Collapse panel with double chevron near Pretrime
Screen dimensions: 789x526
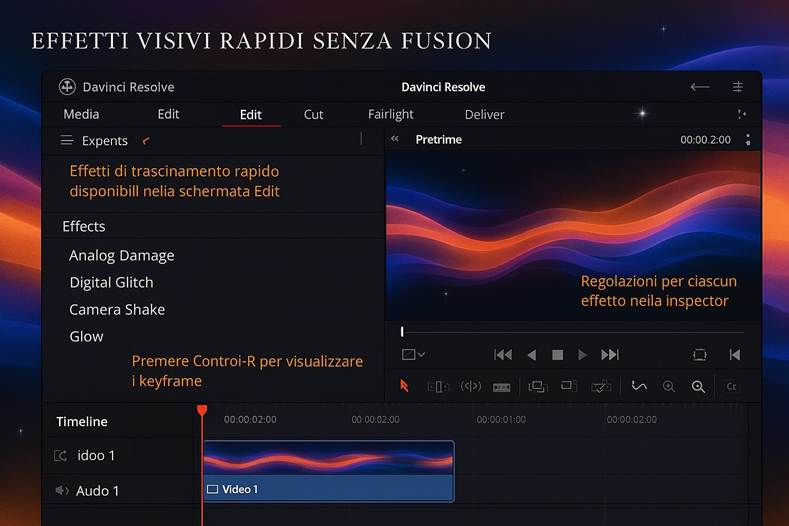point(395,139)
